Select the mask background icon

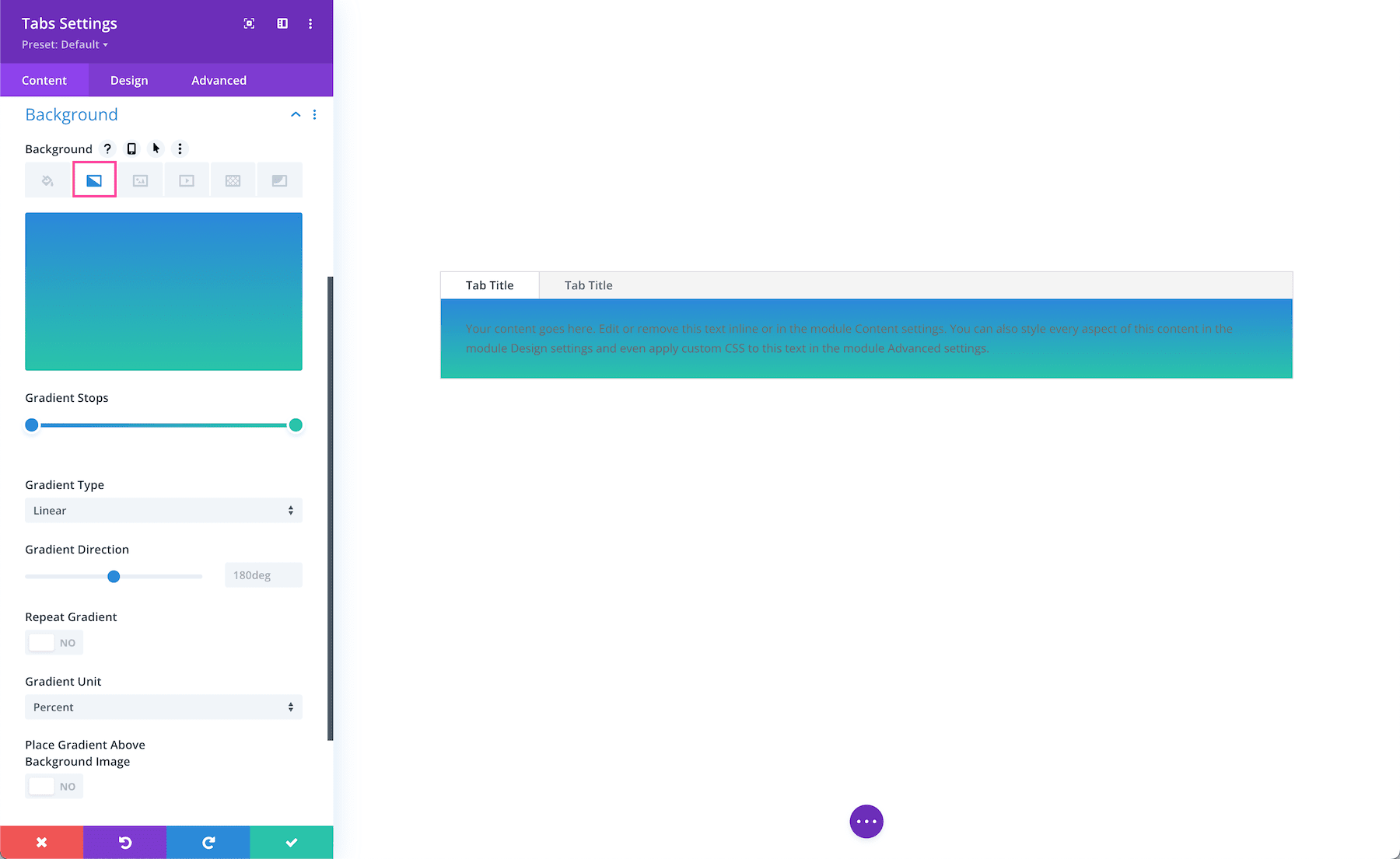pyautogui.click(x=279, y=180)
